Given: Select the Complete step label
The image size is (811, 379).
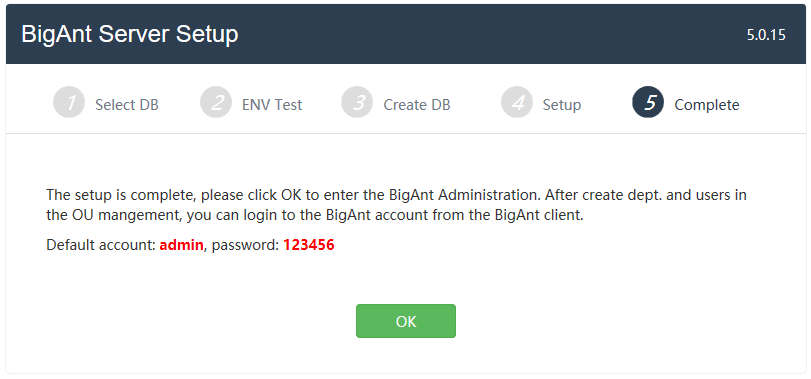Looking at the screenshot, I should coord(707,105).
